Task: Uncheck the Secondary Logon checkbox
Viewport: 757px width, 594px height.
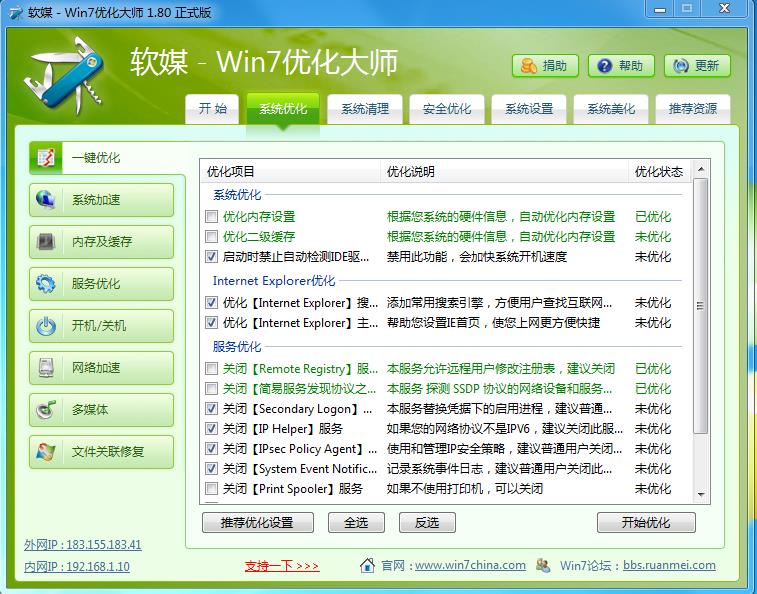Action: coord(211,409)
